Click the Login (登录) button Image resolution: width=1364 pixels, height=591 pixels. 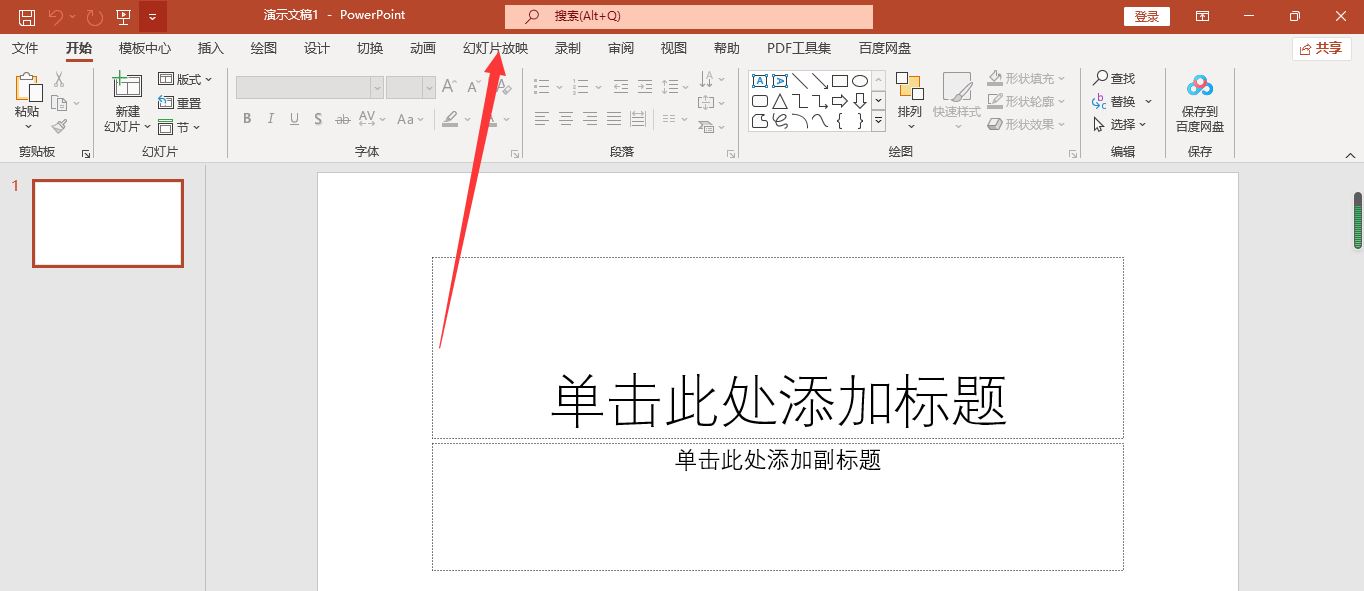(1147, 16)
